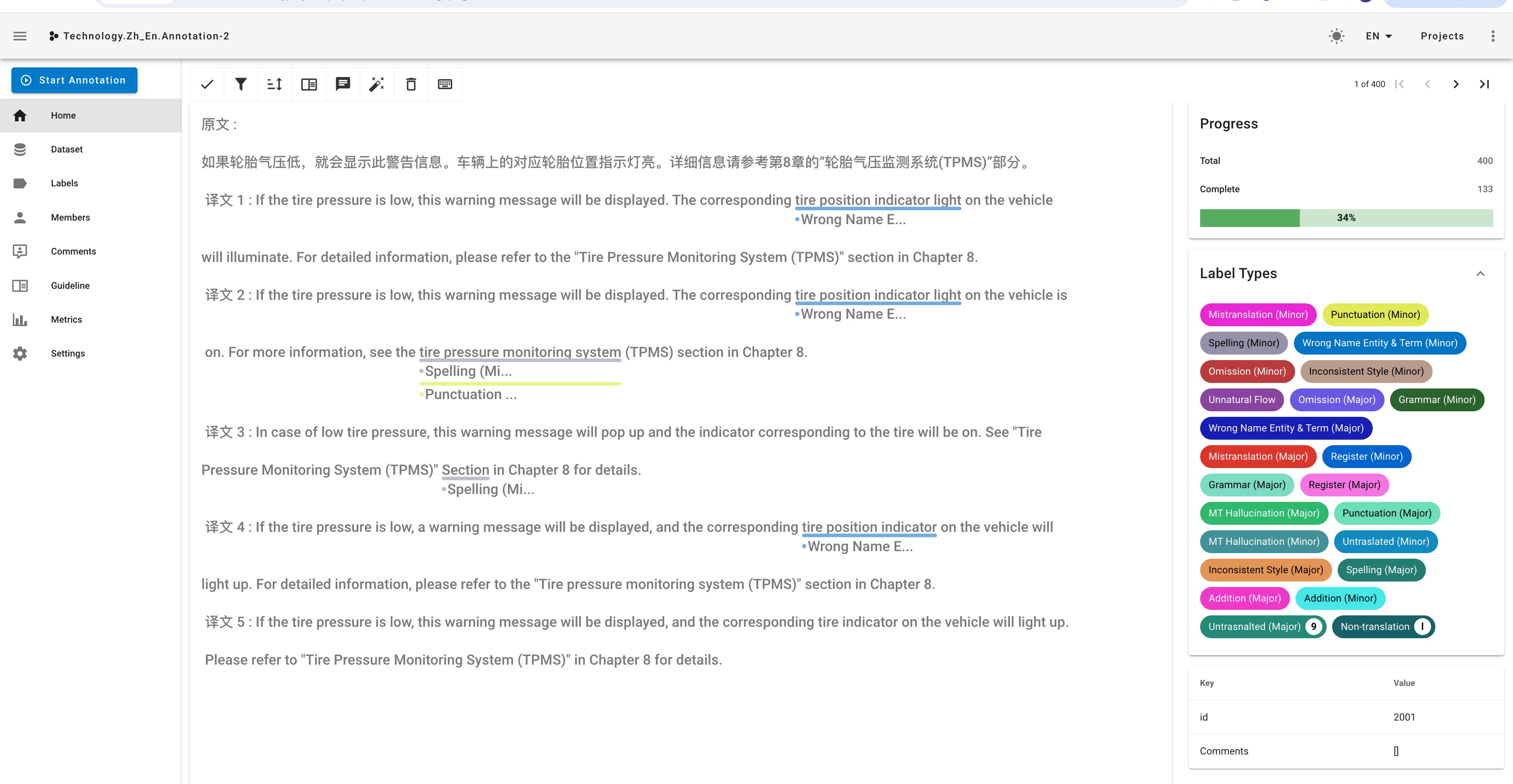Toggle the hamburger menu sidebar
Viewport: 1513px width, 784px height.
click(x=20, y=36)
